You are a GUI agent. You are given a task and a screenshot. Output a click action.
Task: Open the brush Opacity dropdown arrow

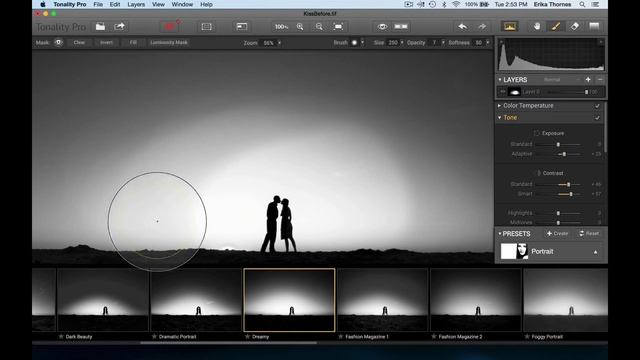click(x=443, y=42)
